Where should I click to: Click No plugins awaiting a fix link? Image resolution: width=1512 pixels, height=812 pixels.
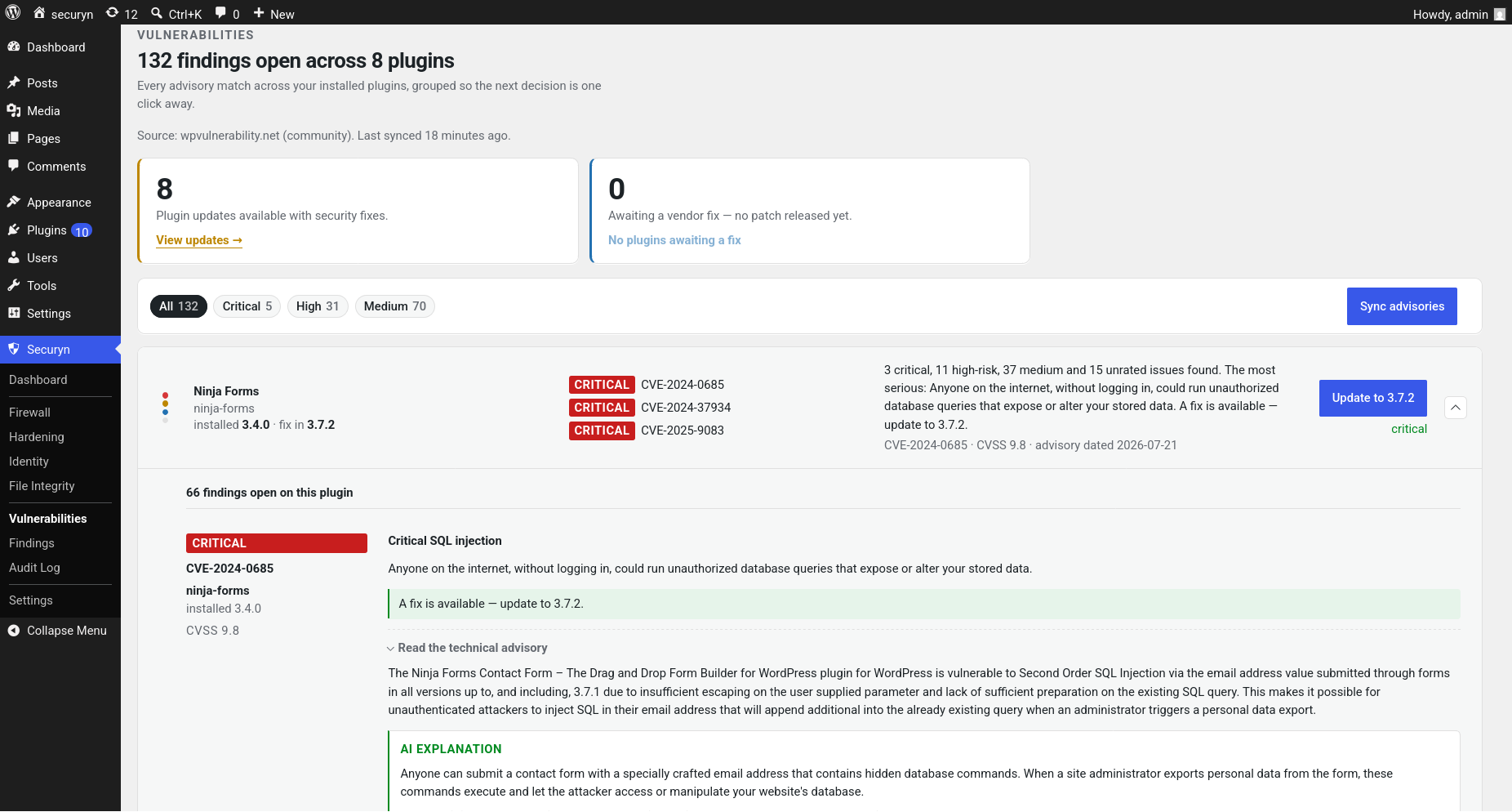[674, 240]
